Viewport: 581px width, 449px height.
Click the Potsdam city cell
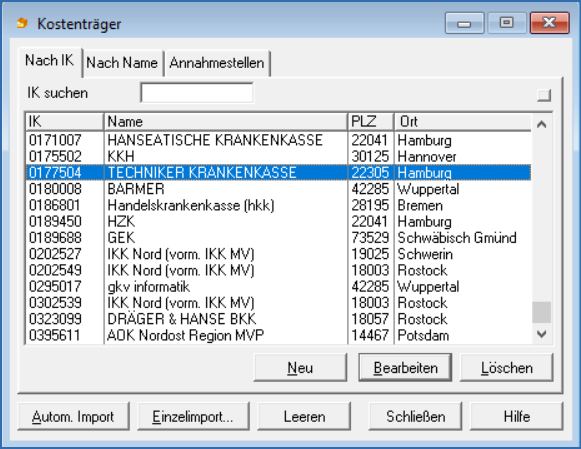point(423,336)
